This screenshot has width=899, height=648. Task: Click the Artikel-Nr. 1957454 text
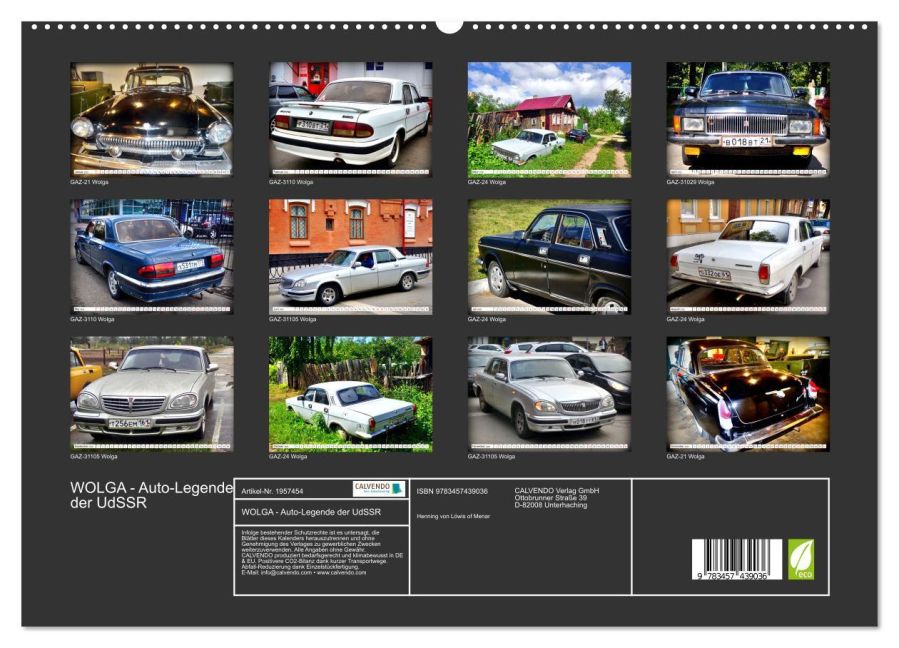click(x=272, y=491)
